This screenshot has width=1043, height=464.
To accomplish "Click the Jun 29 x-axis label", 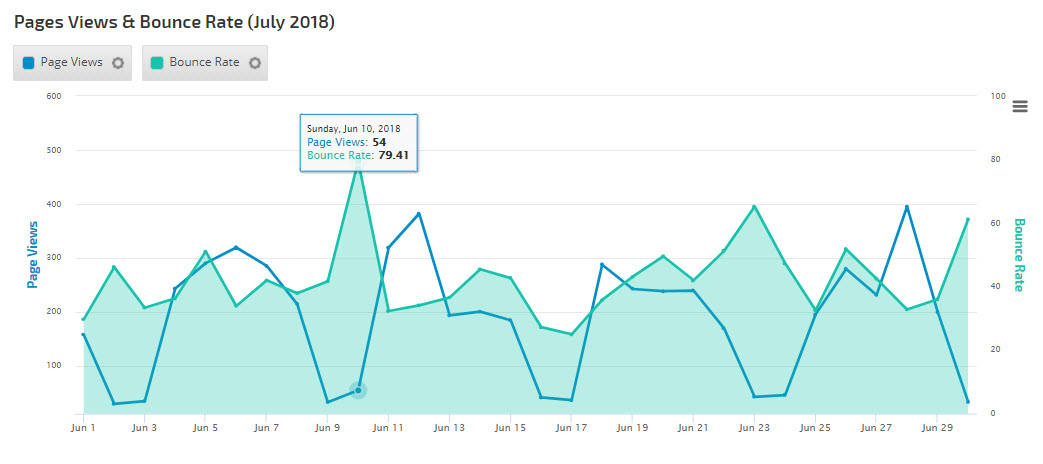I will coord(937,427).
